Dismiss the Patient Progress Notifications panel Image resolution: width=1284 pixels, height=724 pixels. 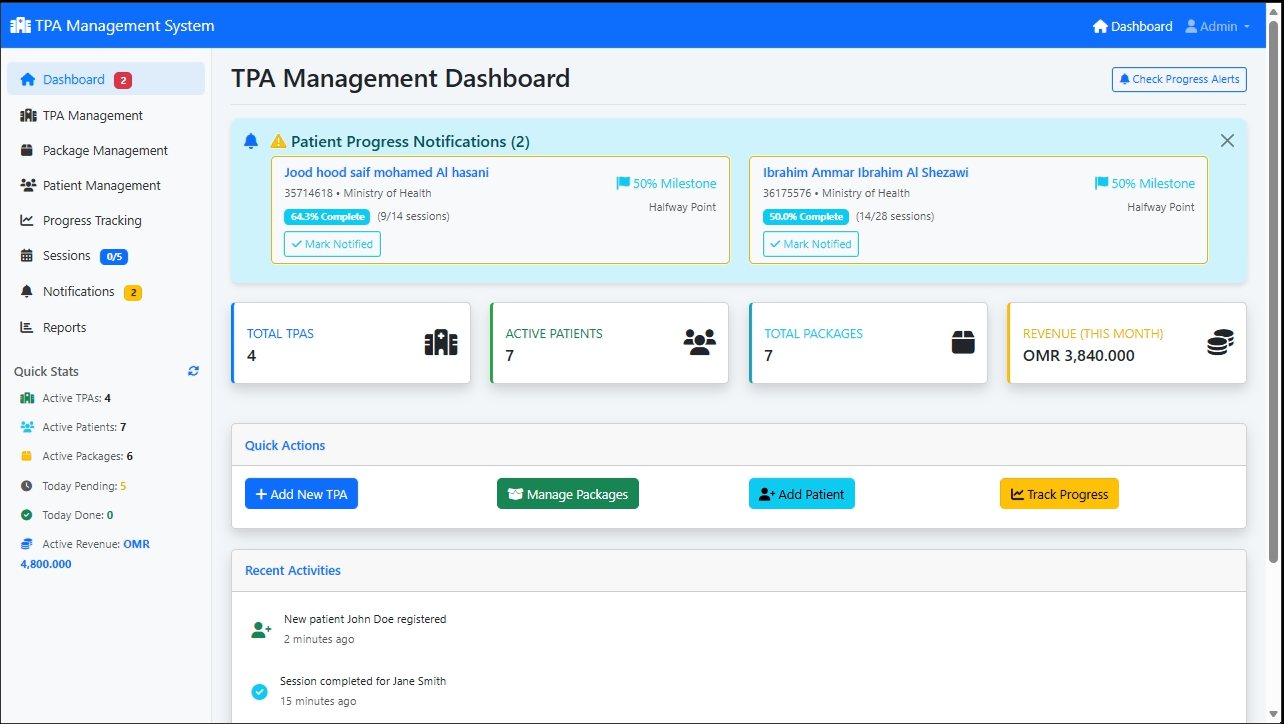pyautogui.click(x=1227, y=141)
